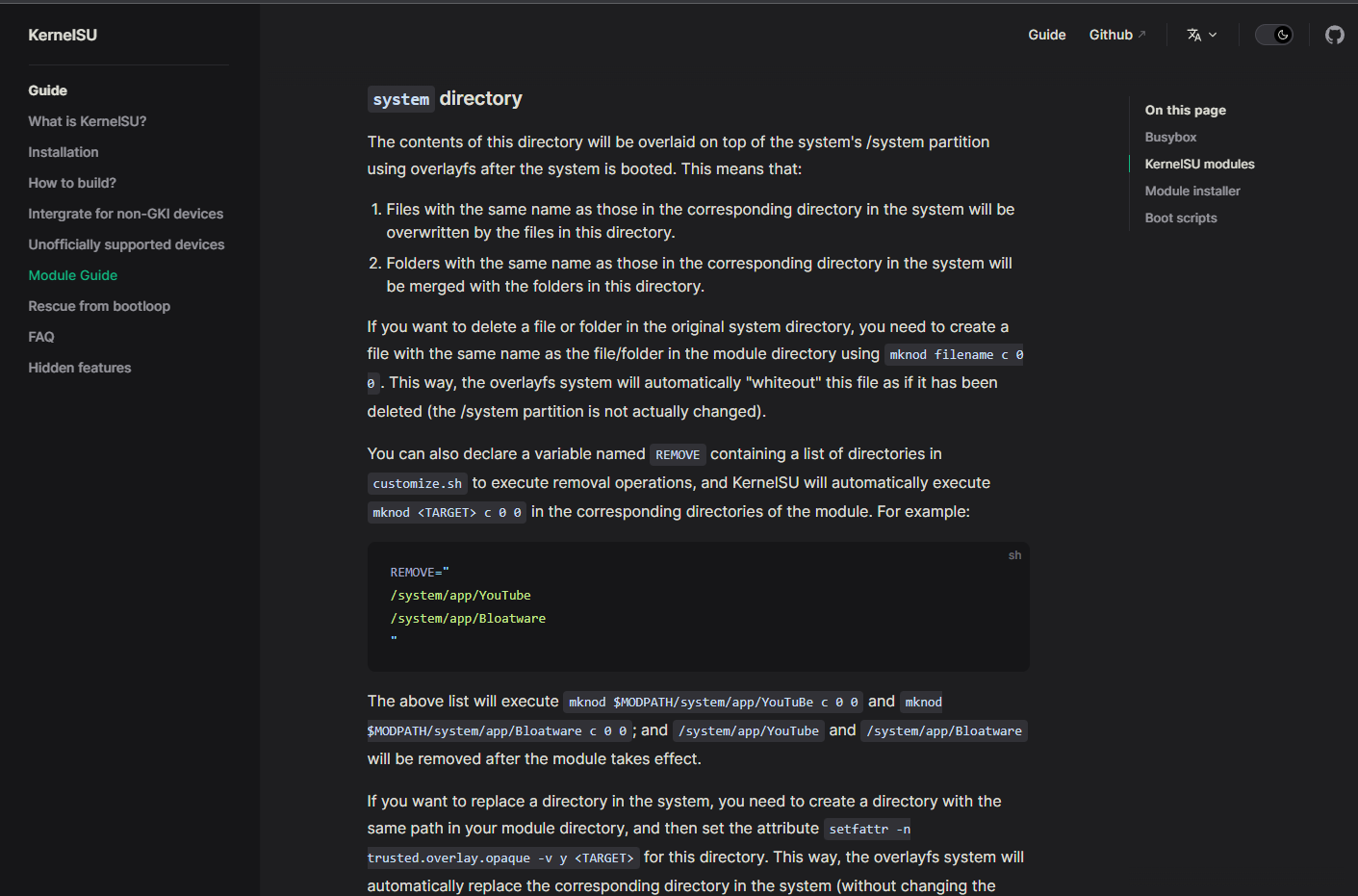
Task: Jump to the Busybox section on this page
Action: coord(1170,137)
